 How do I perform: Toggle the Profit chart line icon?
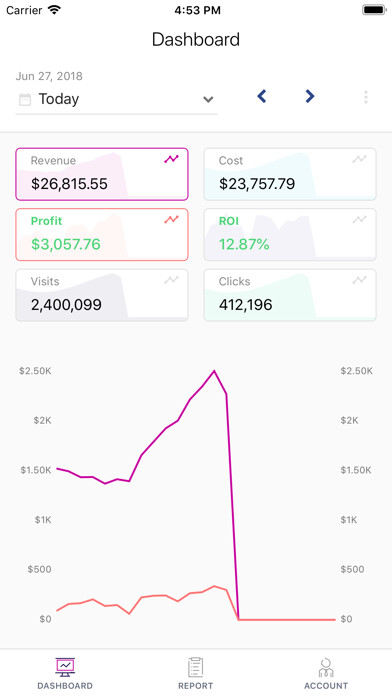pos(171,219)
